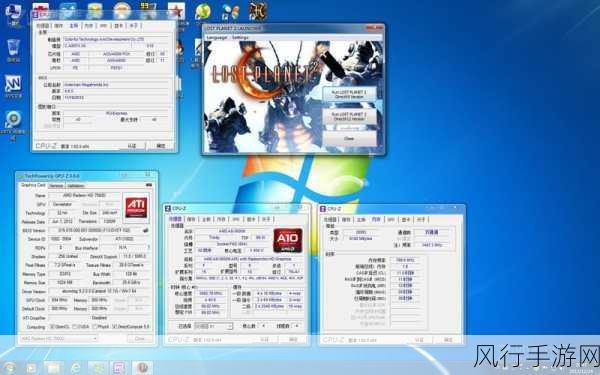This screenshot has width=600, height=375.
Task: Open the SPD tab in the memory CPU-Z window
Action: pyautogui.click(x=391, y=220)
